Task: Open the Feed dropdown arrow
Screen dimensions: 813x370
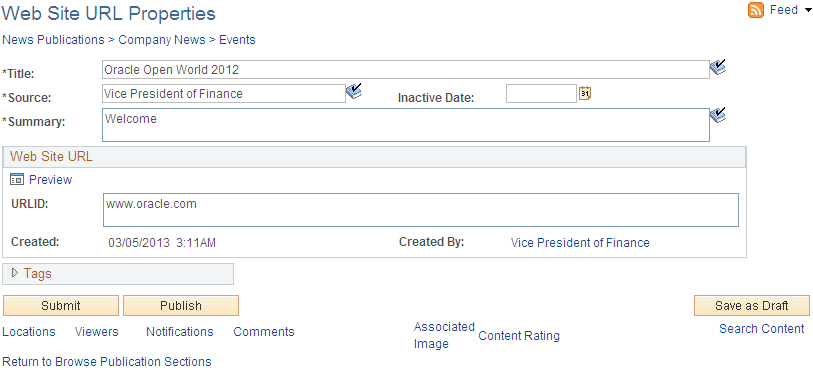Action: pyautogui.click(x=807, y=11)
